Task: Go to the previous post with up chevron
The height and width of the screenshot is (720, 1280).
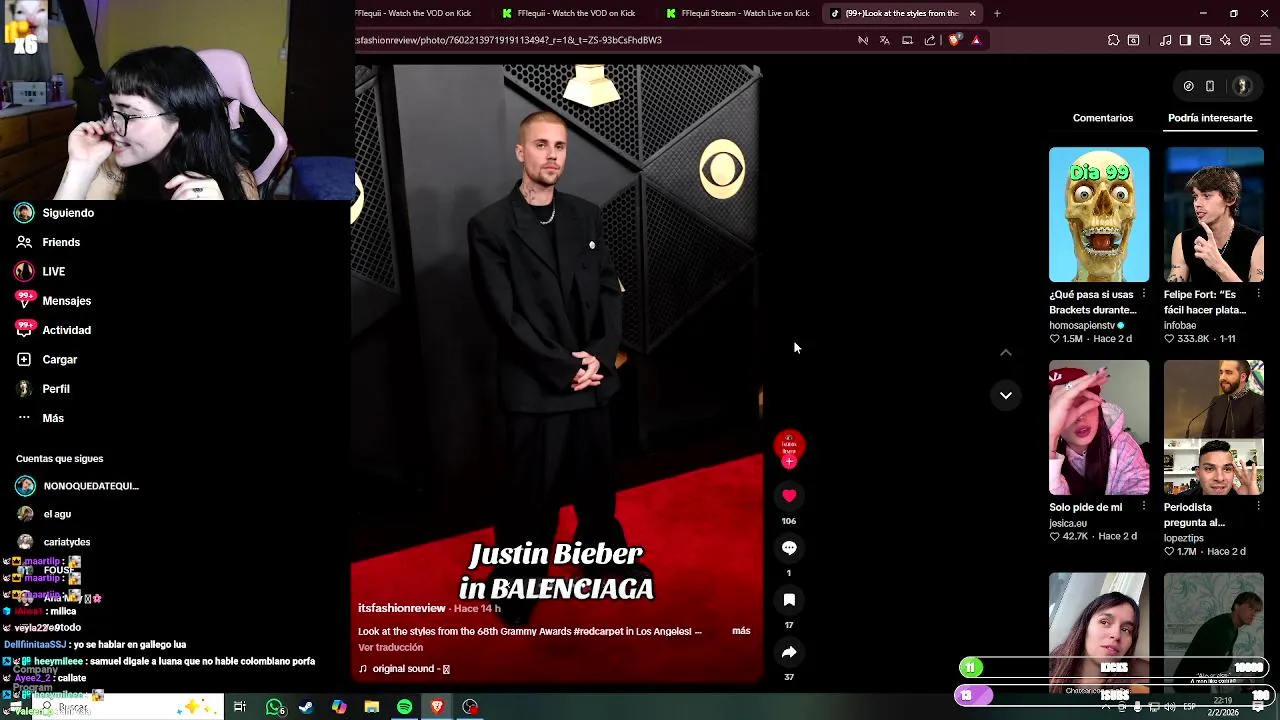Action: 1006,352
